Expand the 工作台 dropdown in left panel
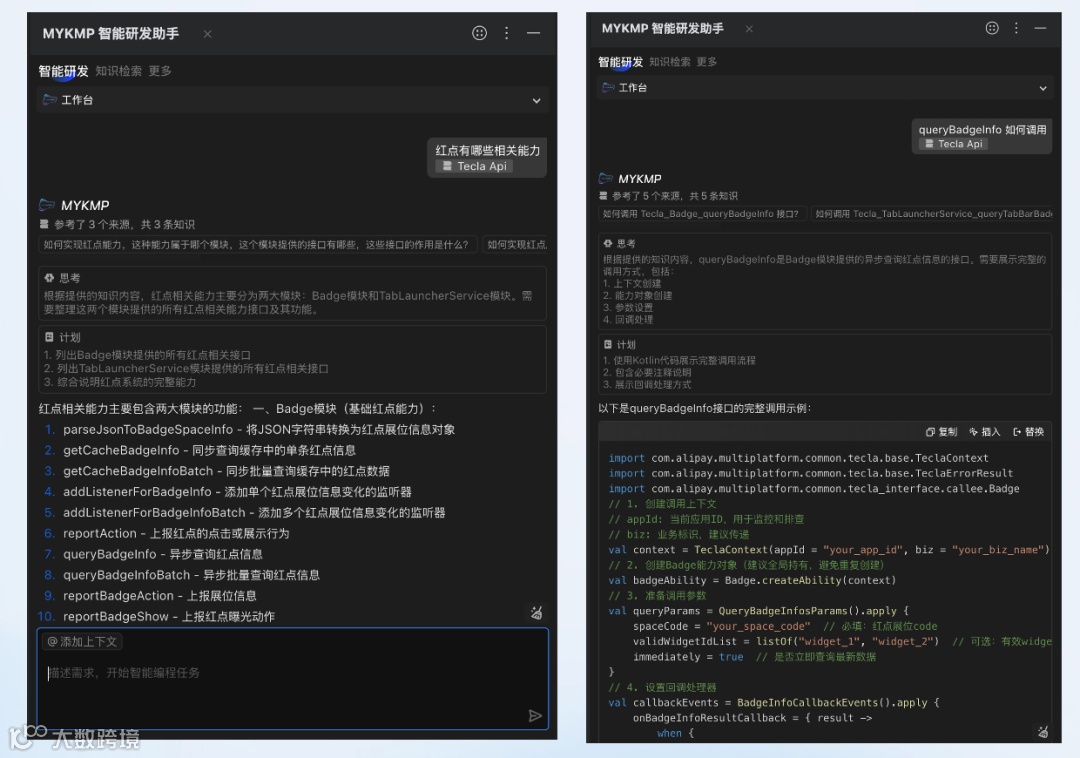 click(x=536, y=101)
